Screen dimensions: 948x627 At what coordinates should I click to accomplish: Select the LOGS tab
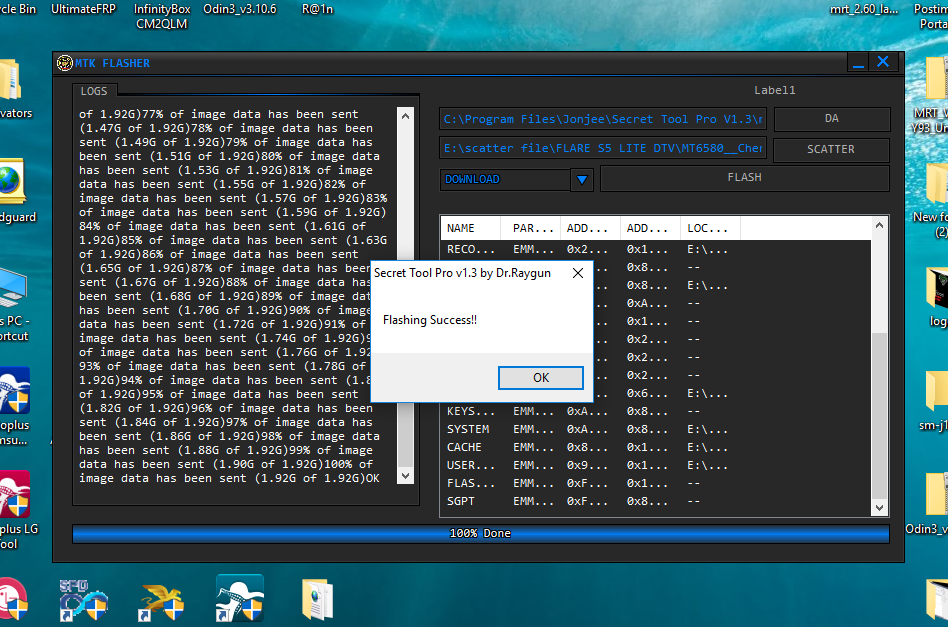coord(94,91)
